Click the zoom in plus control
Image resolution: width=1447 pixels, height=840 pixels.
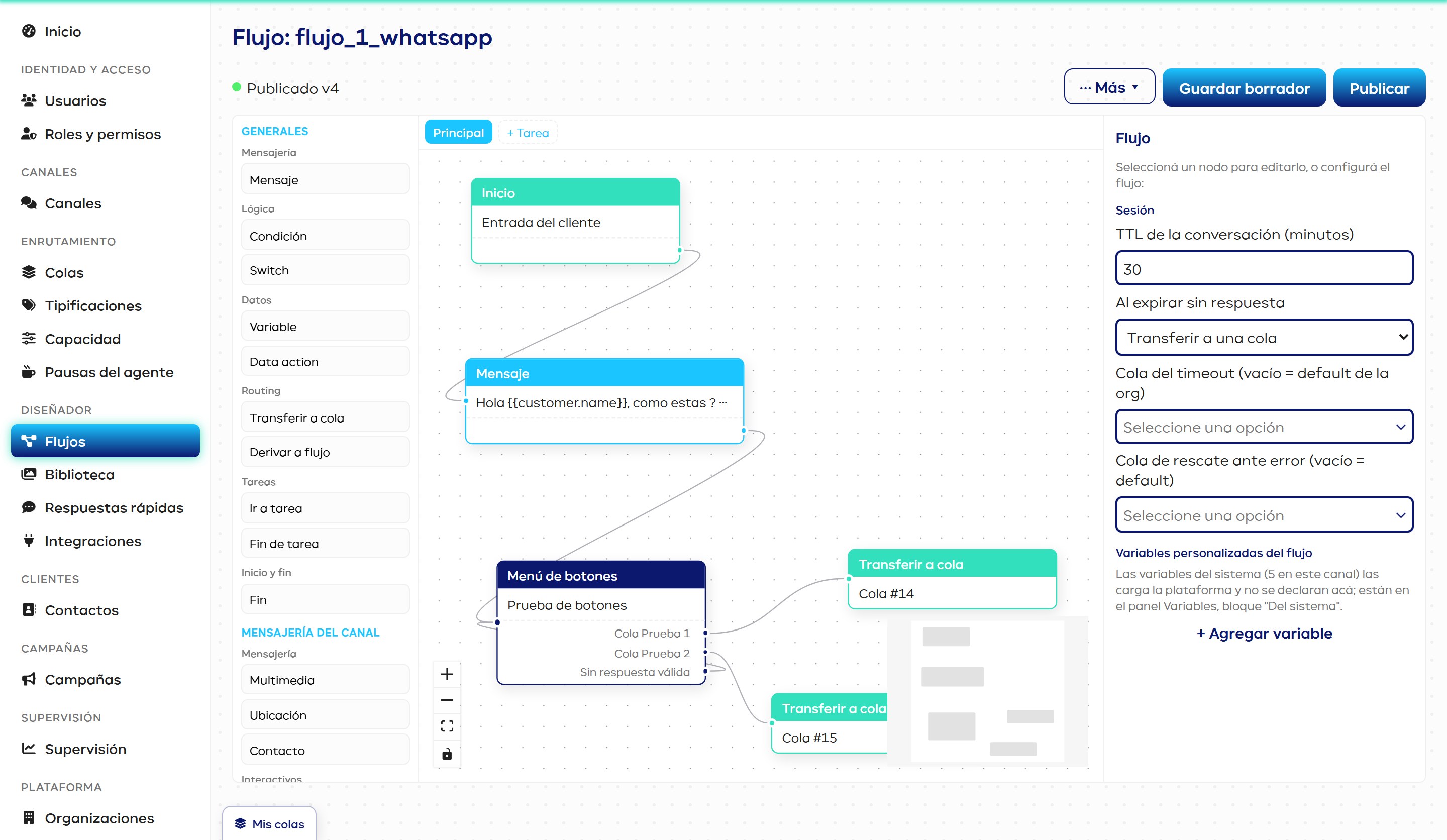click(x=447, y=674)
